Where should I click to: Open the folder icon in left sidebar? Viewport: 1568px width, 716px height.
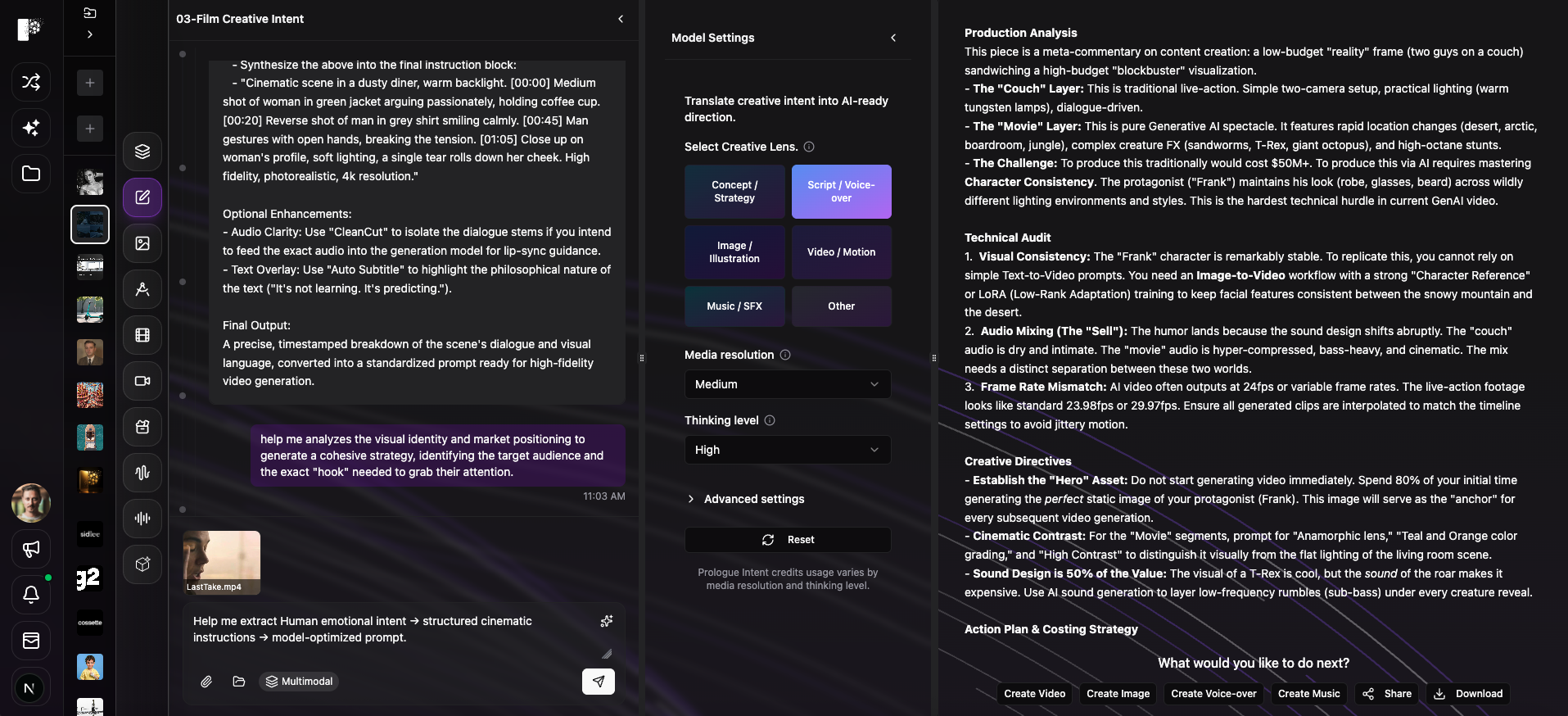31,174
